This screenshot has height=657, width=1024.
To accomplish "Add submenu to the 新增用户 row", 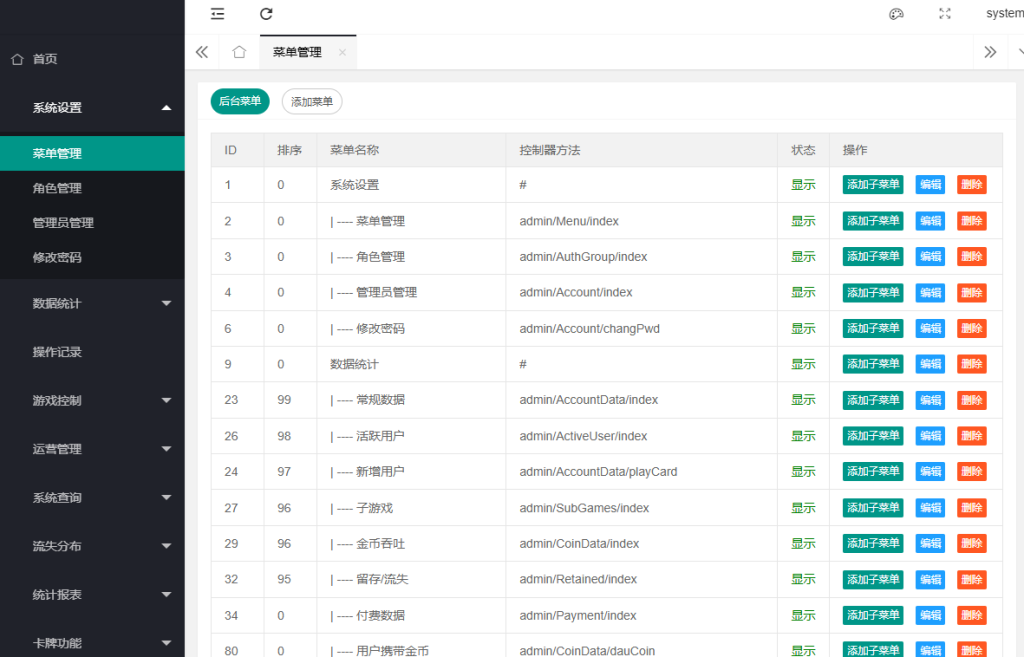I will (872, 472).
